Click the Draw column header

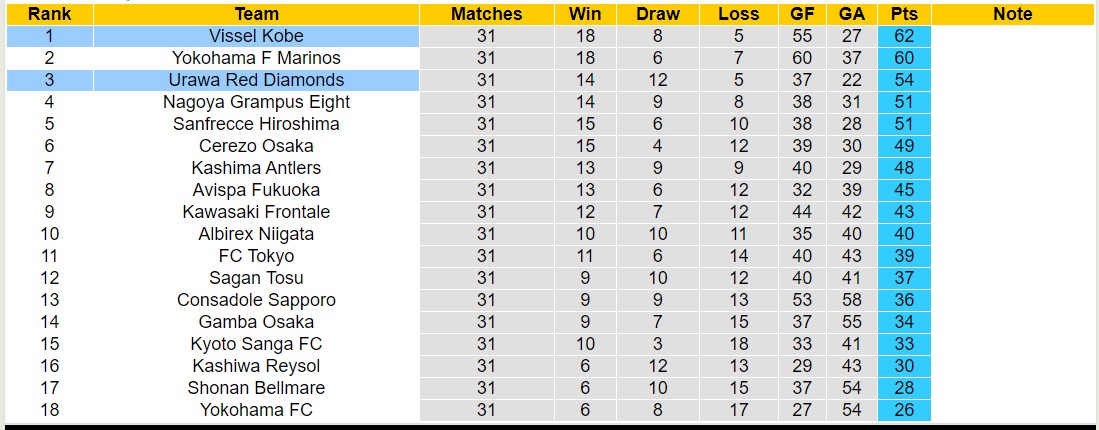coord(657,14)
